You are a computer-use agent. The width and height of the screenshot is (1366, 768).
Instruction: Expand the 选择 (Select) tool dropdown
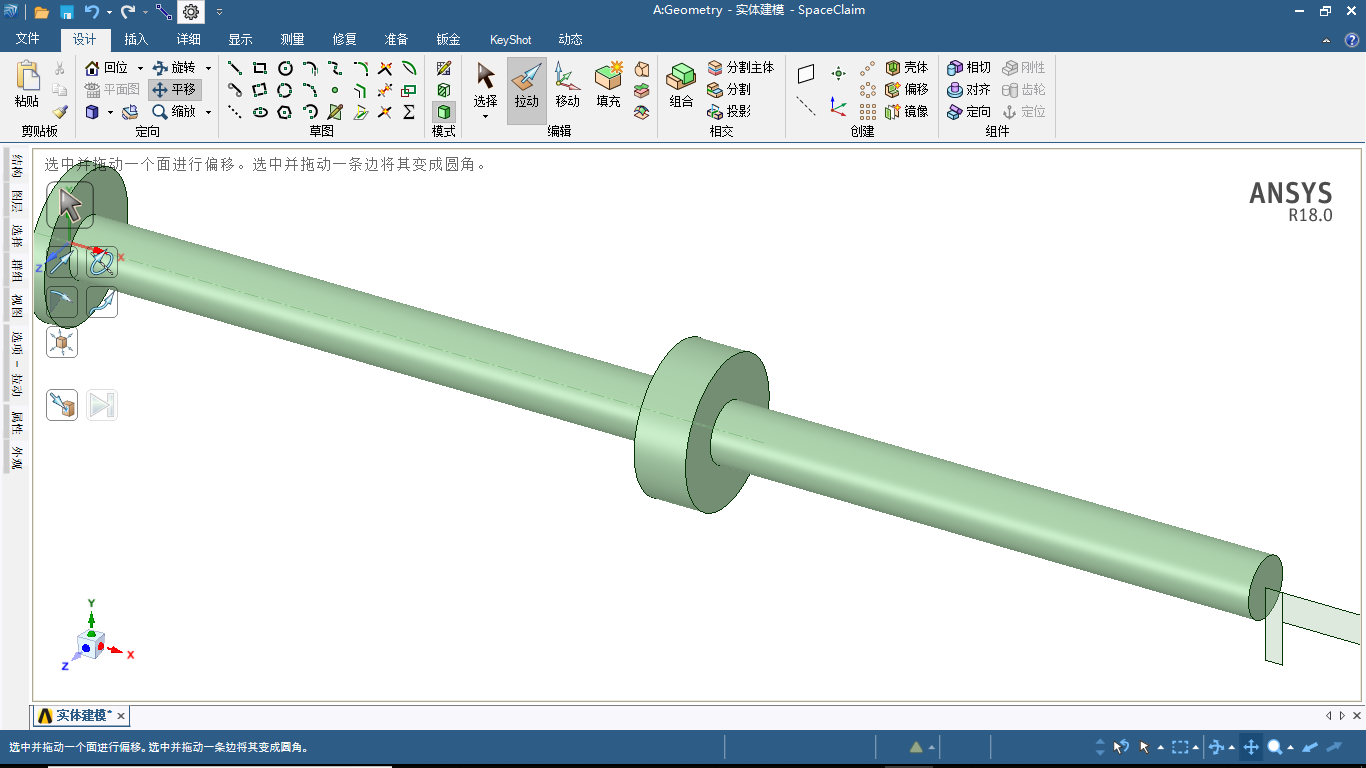click(x=485, y=116)
